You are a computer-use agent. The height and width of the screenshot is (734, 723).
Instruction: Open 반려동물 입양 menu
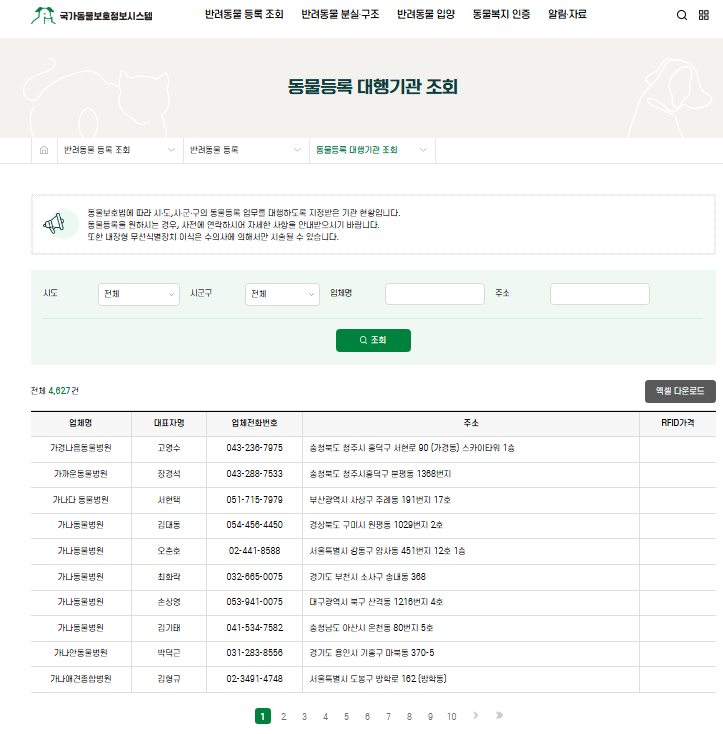(426, 15)
